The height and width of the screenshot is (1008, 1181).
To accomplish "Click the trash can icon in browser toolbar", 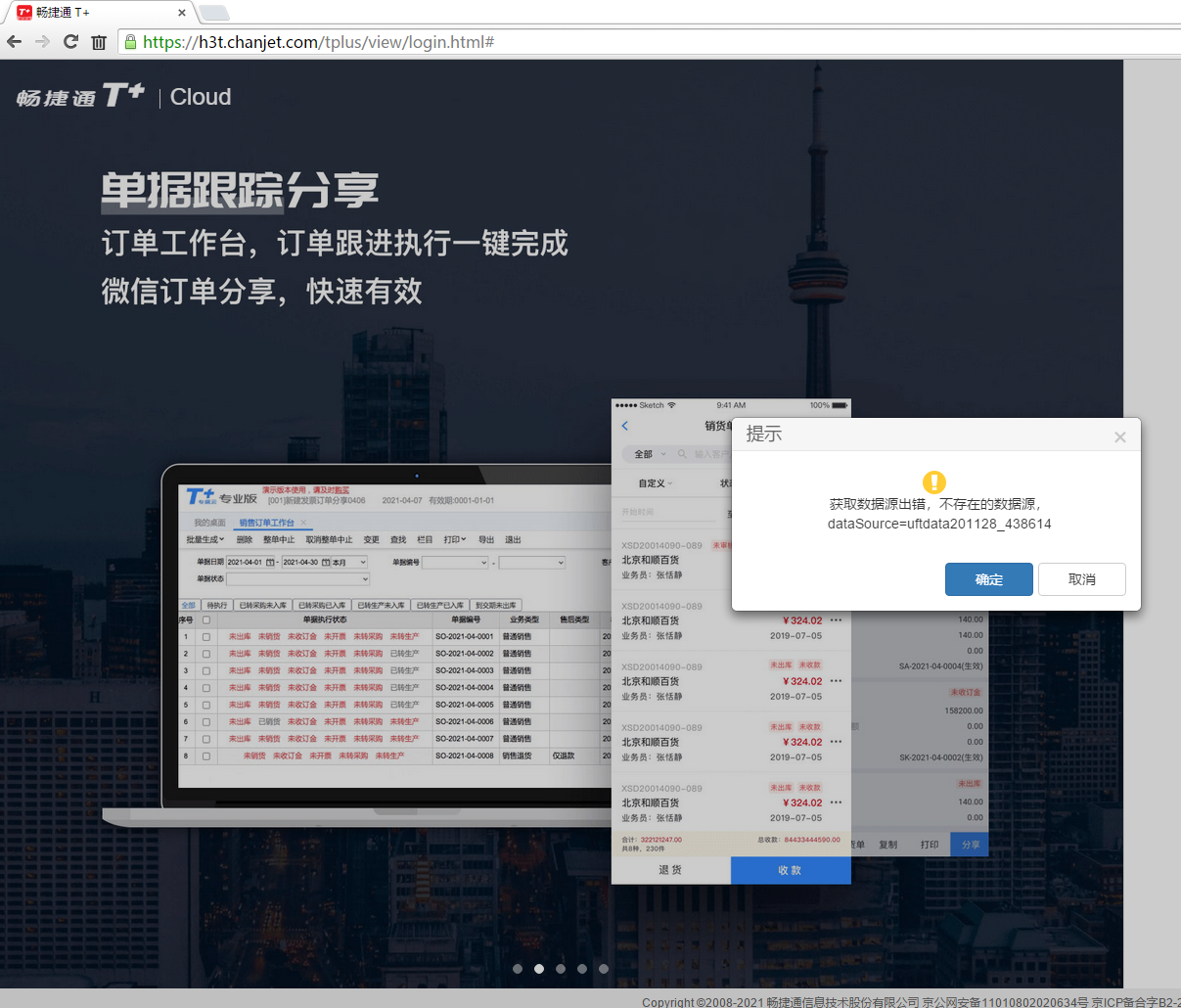I will (99, 42).
